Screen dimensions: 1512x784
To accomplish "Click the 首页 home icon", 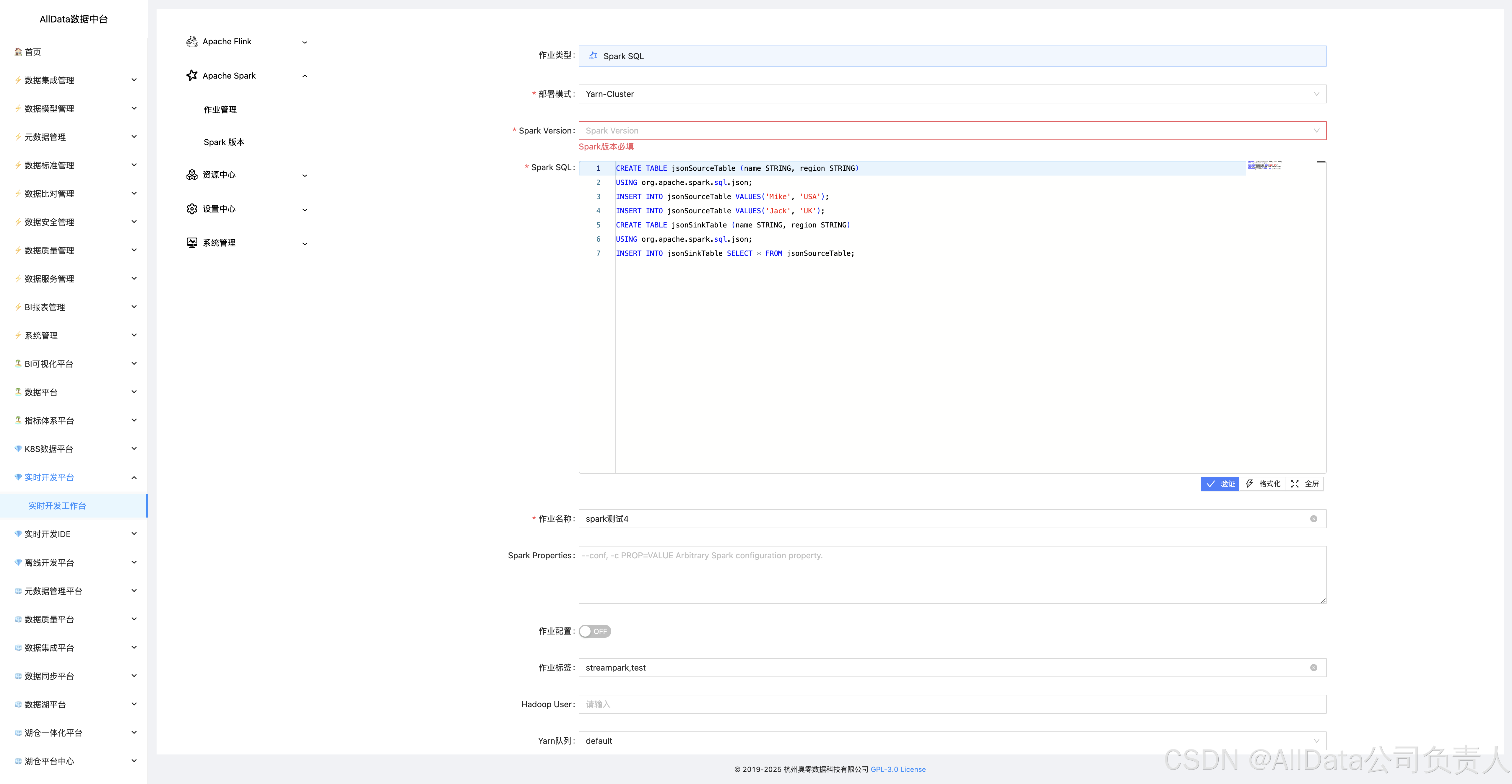I will point(18,52).
